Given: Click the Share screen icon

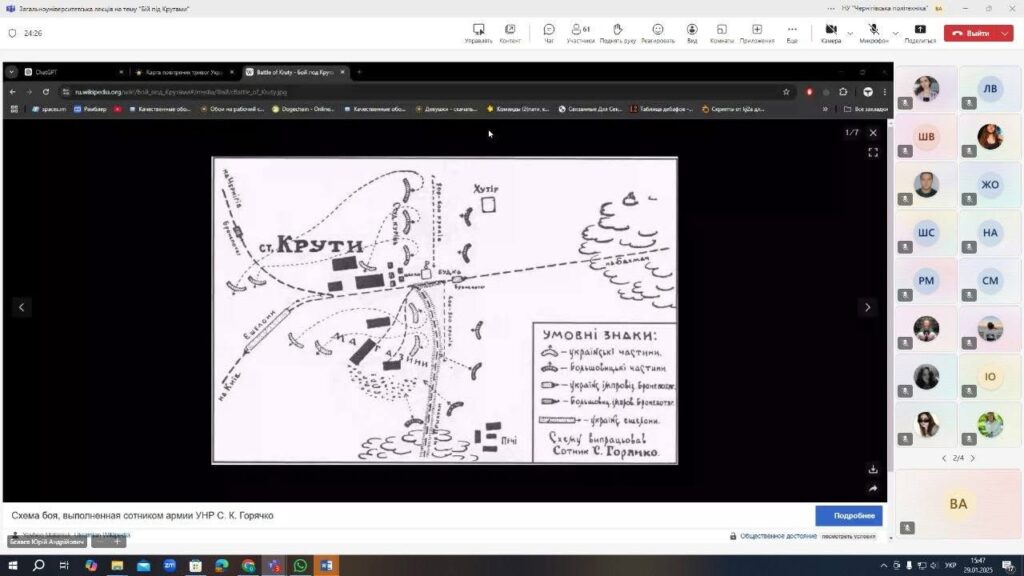Looking at the screenshot, I should 920,33.
